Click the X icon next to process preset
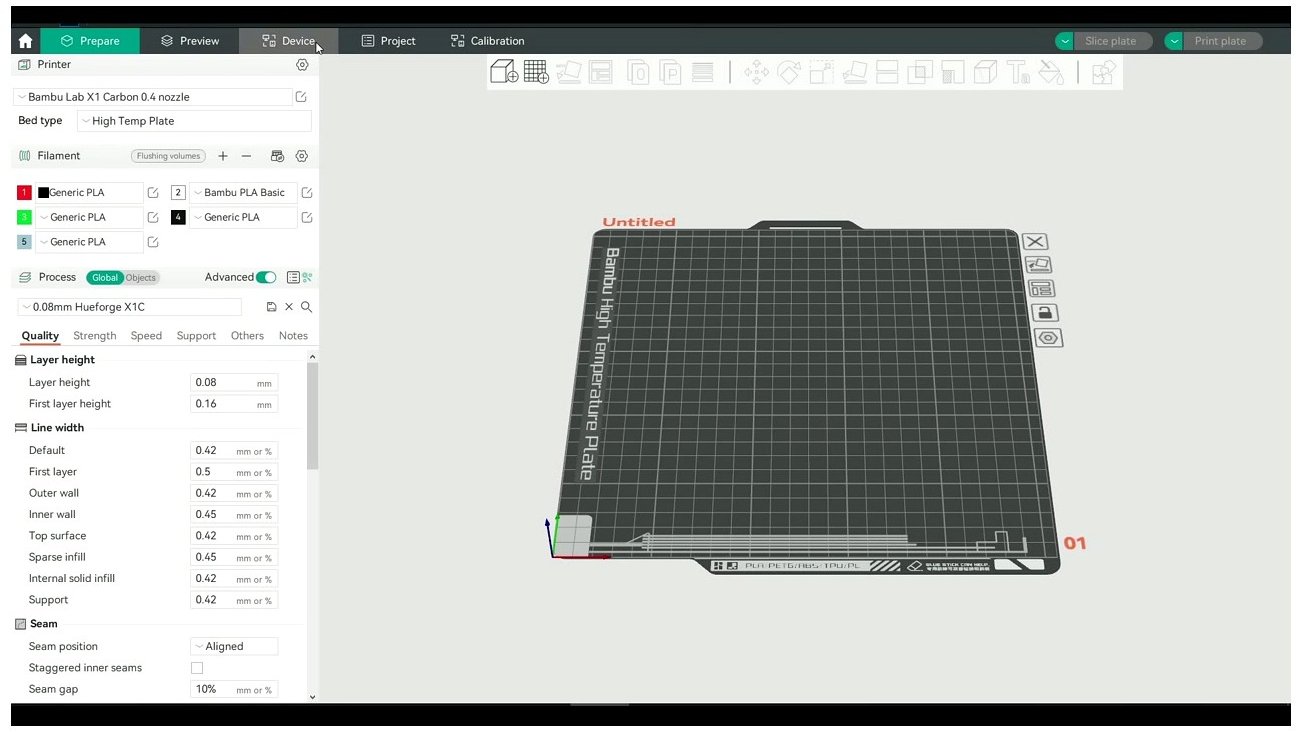 click(289, 307)
